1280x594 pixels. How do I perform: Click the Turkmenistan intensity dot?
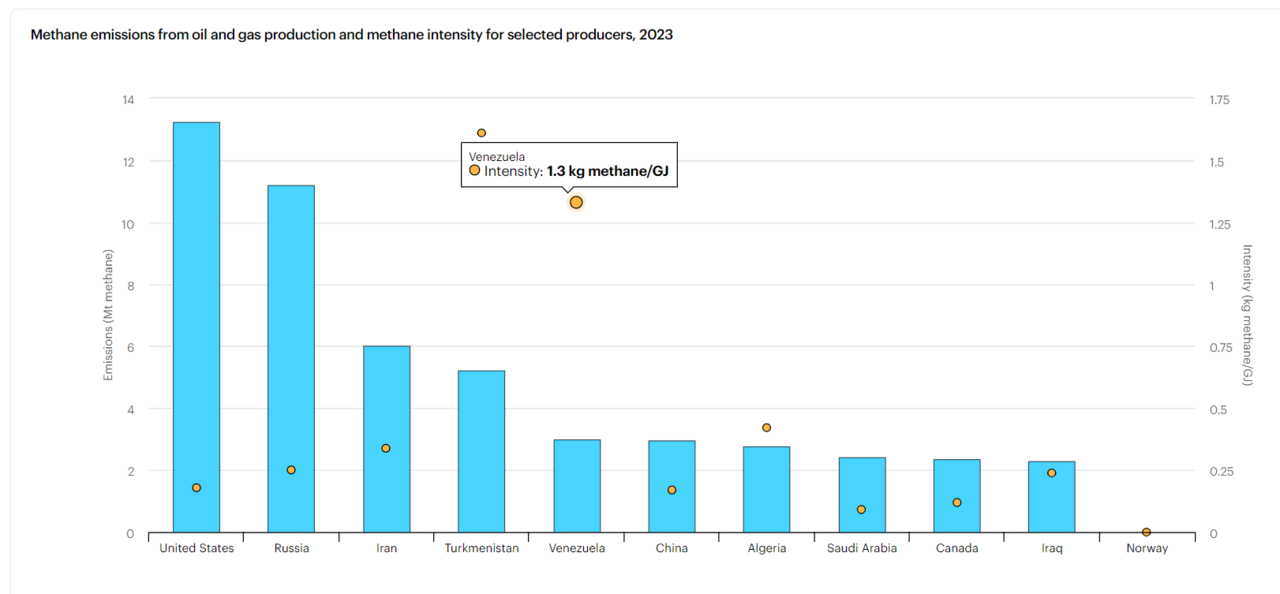pyautogui.click(x=481, y=133)
